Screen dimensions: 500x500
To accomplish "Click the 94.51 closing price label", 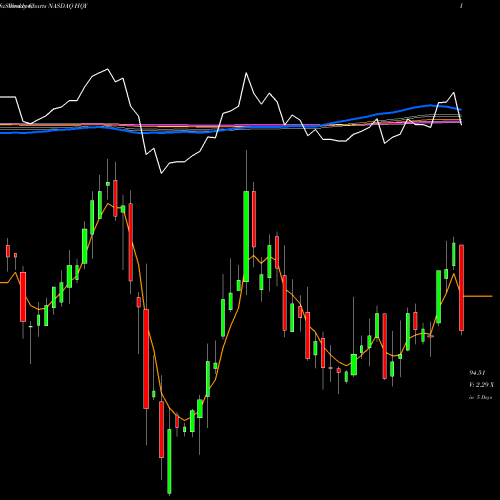I will tap(477, 373).
